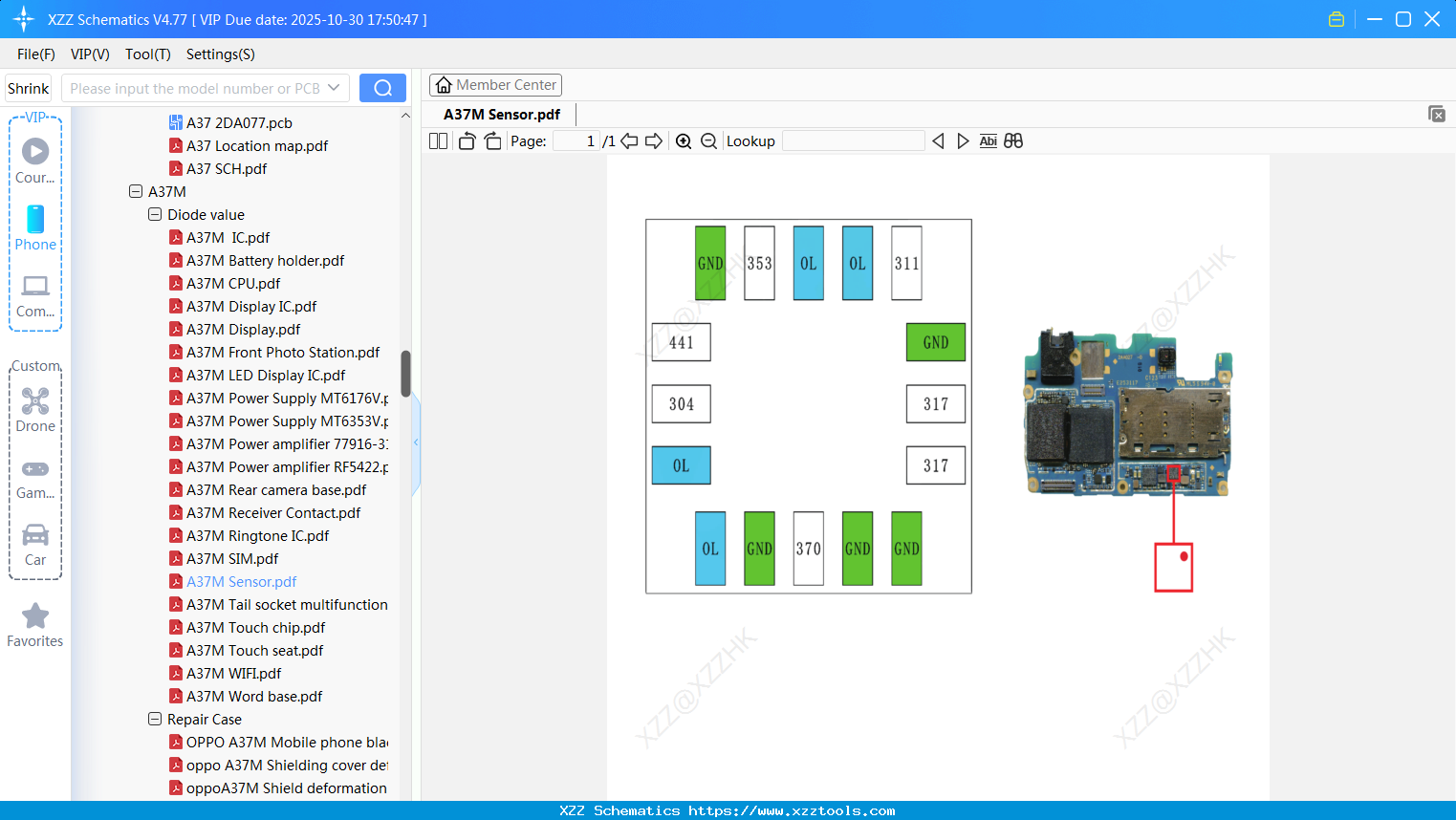
Task: Select the Computer category in sidebar
Action: [x=35, y=295]
